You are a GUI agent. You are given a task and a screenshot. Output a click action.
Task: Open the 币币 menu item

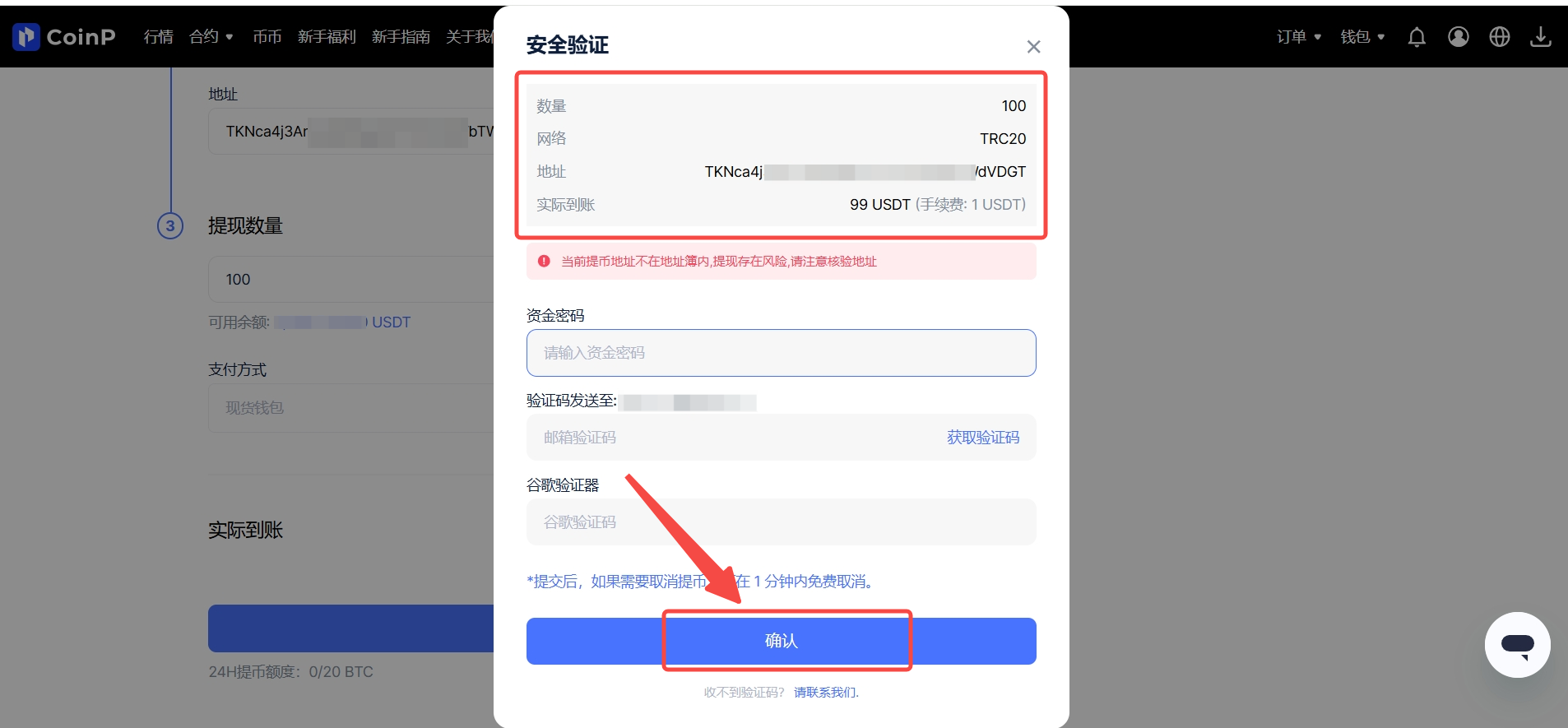tap(267, 36)
